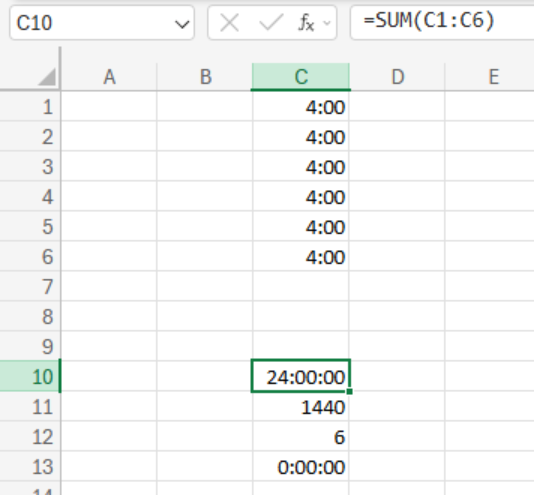Viewport: 534px width, 495px height.
Task: Click empty cell C8
Action: click(x=301, y=316)
